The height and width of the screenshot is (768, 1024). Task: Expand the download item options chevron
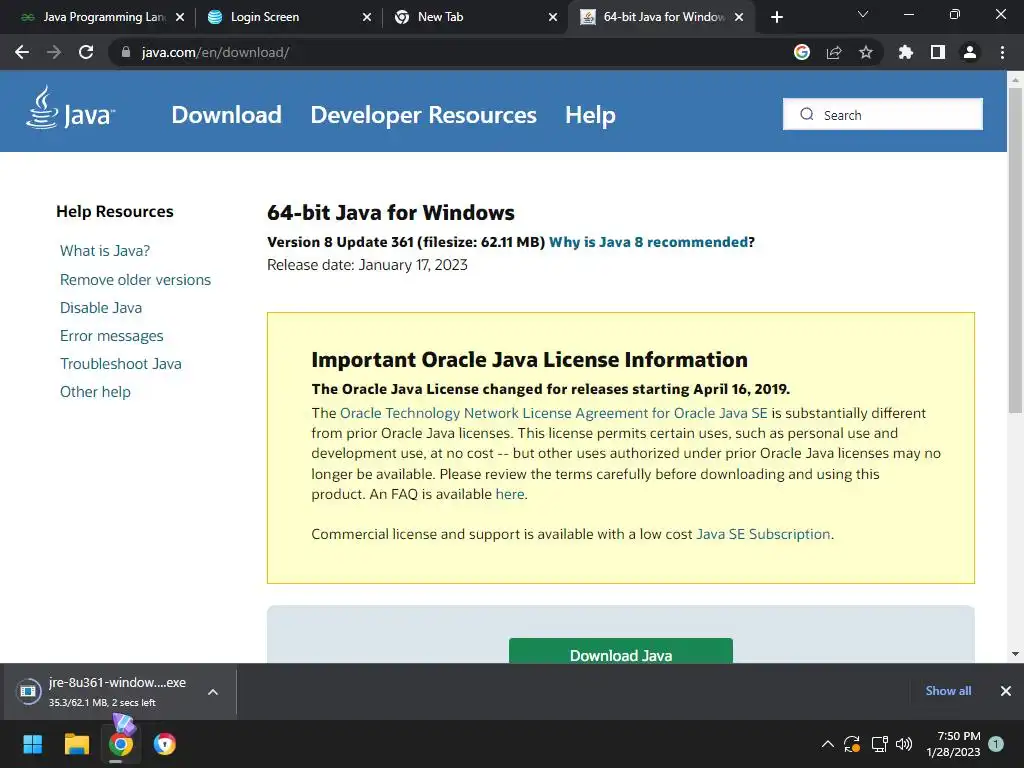(x=213, y=692)
